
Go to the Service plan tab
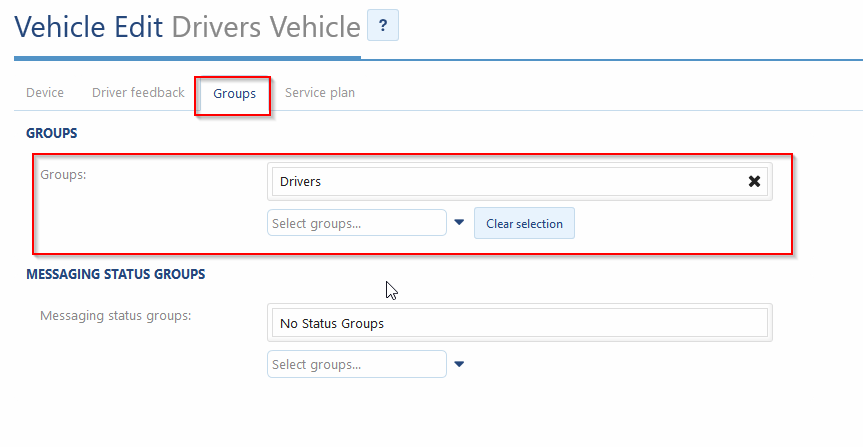pyautogui.click(x=319, y=93)
